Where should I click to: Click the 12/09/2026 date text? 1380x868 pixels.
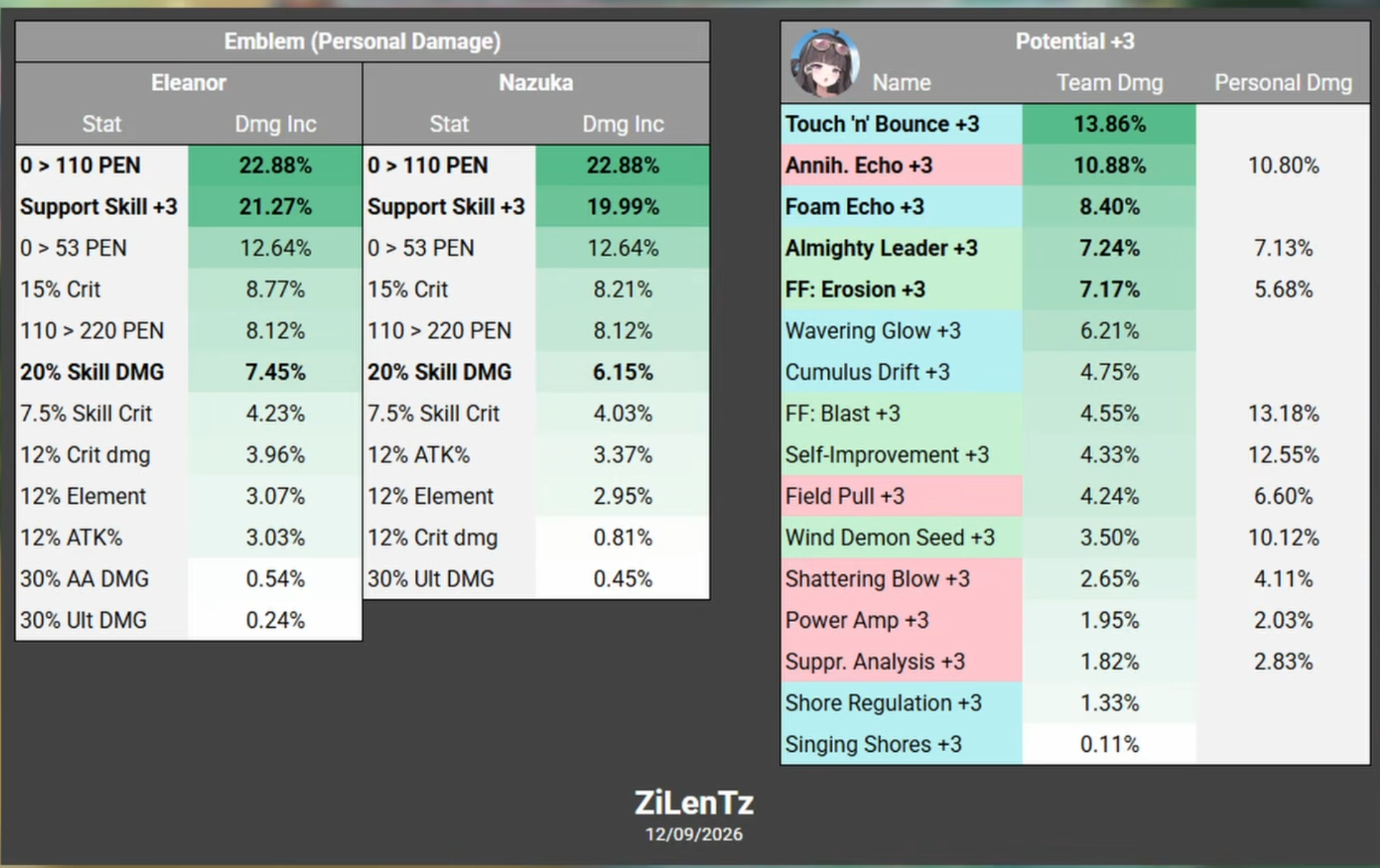click(694, 835)
